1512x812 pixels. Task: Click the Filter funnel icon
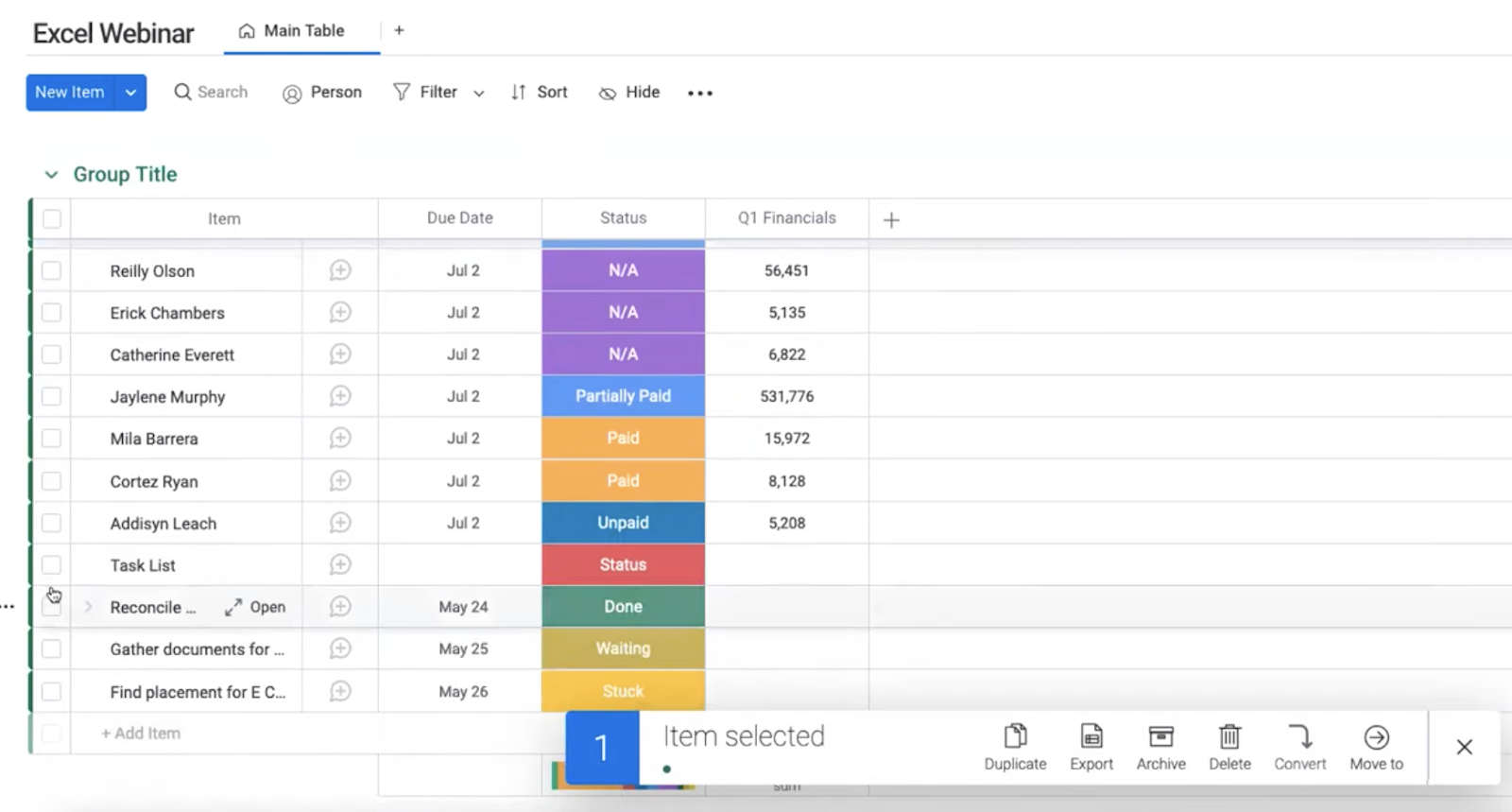pyautogui.click(x=402, y=92)
